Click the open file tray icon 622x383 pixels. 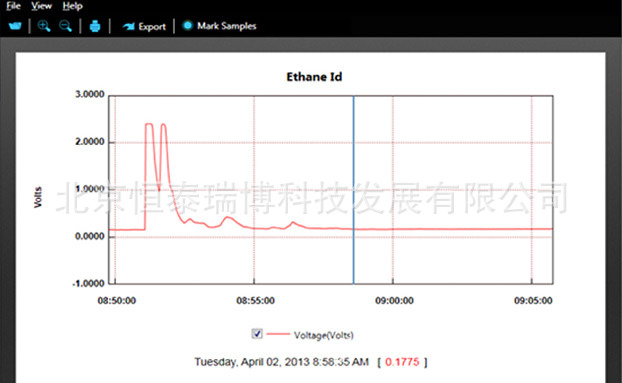15,26
